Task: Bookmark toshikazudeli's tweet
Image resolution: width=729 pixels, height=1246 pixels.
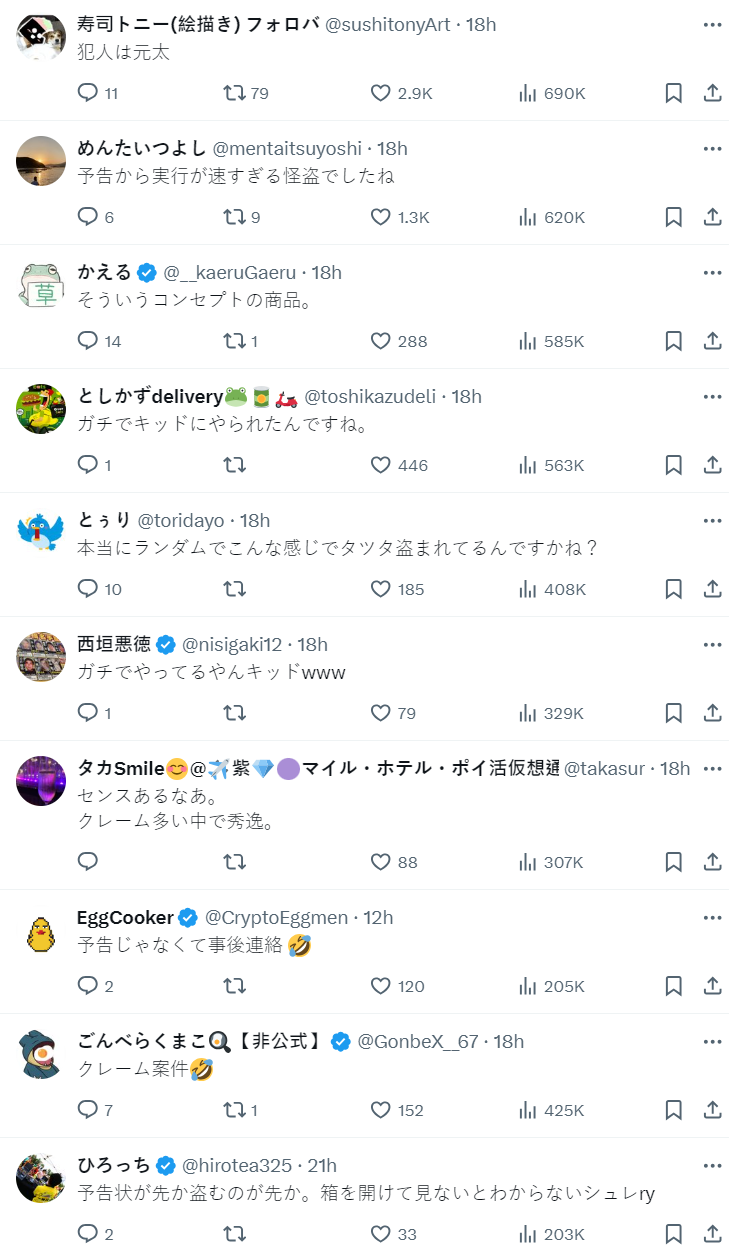Action: click(674, 465)
